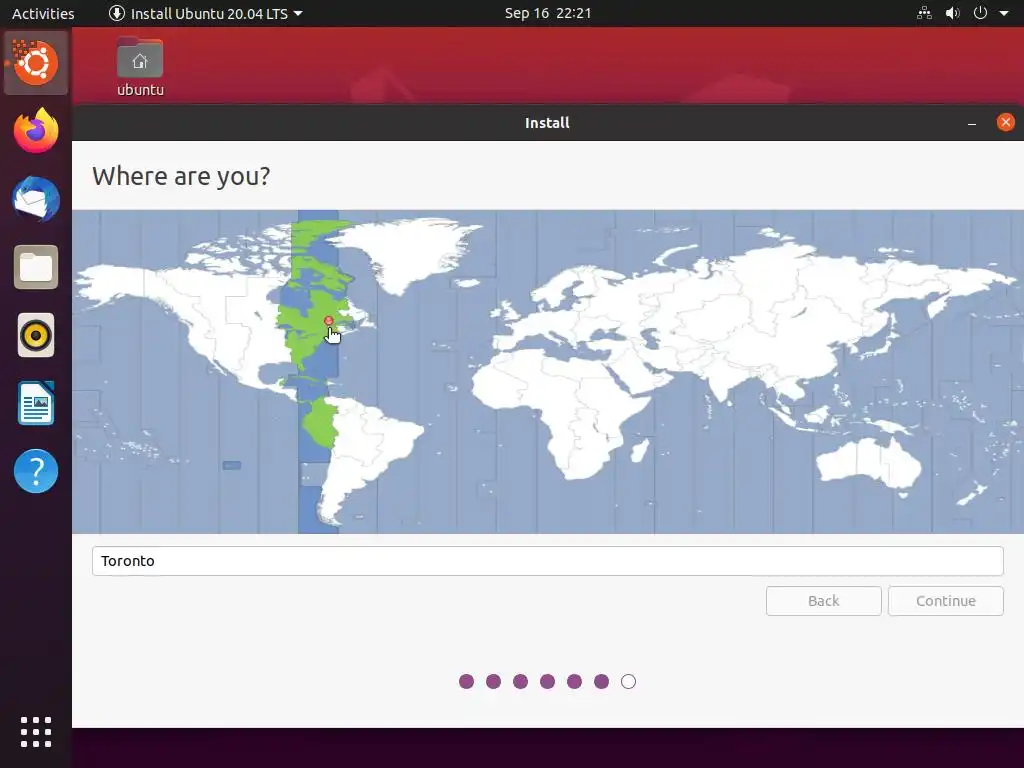1024x768 pixels.
Task: Open the Ubuntu installer icon in dock
Action: pyautogui.click(x=36, y=63)
